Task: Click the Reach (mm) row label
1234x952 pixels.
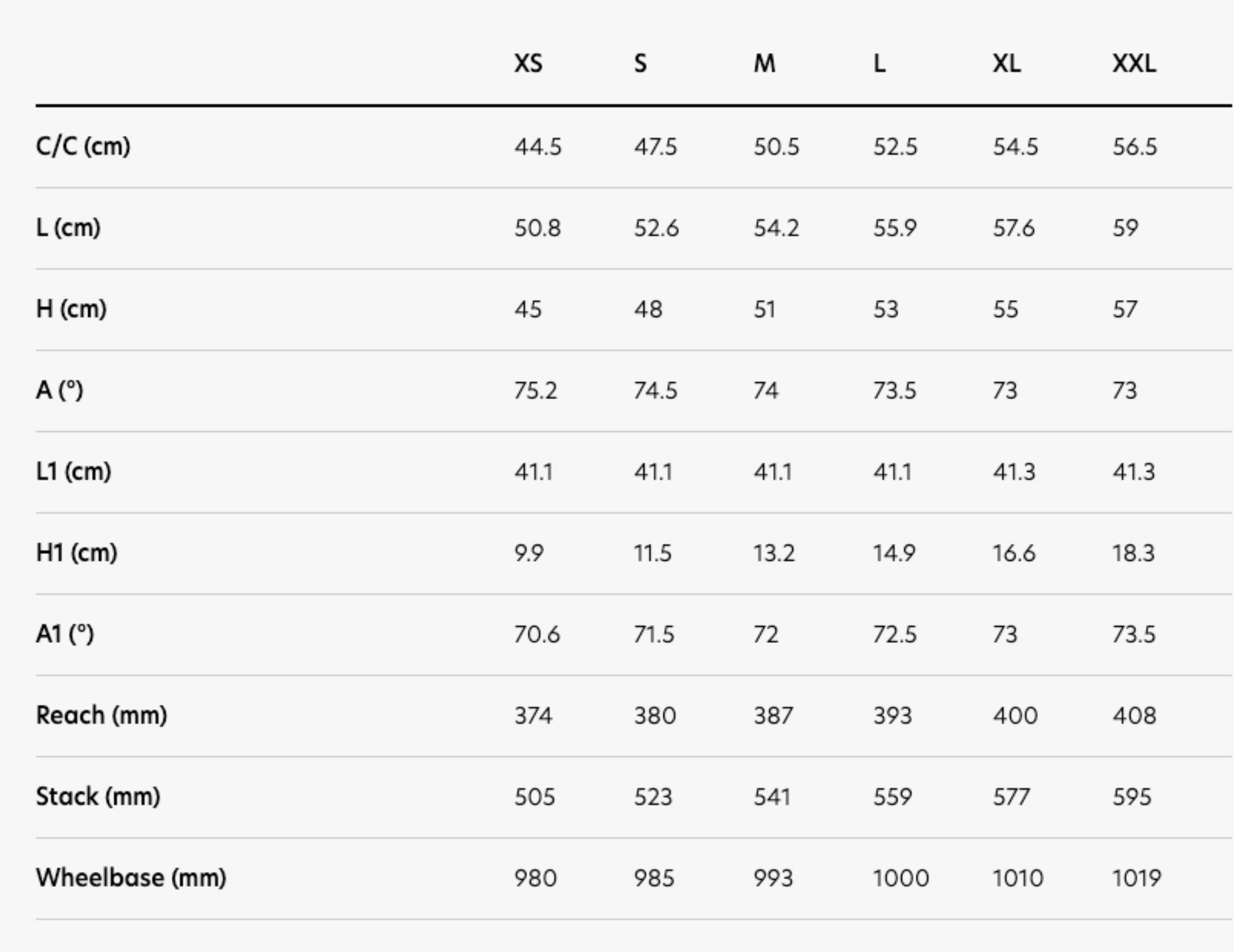Action: tap(101, 716)
